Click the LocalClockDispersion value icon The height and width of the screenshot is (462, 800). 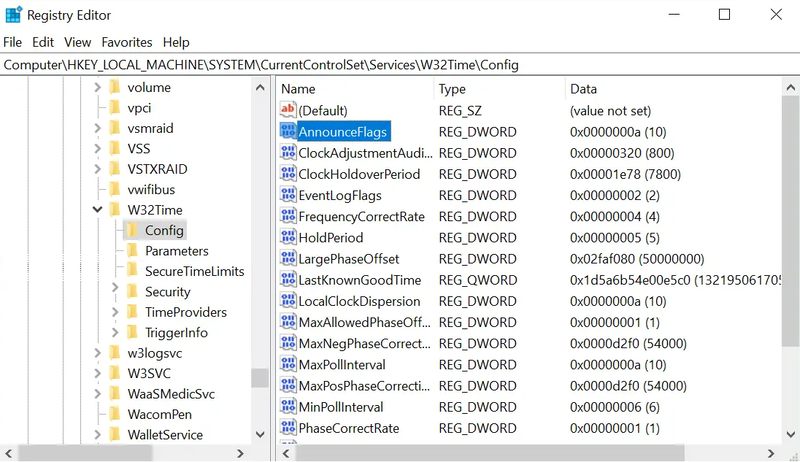[288, 301]
